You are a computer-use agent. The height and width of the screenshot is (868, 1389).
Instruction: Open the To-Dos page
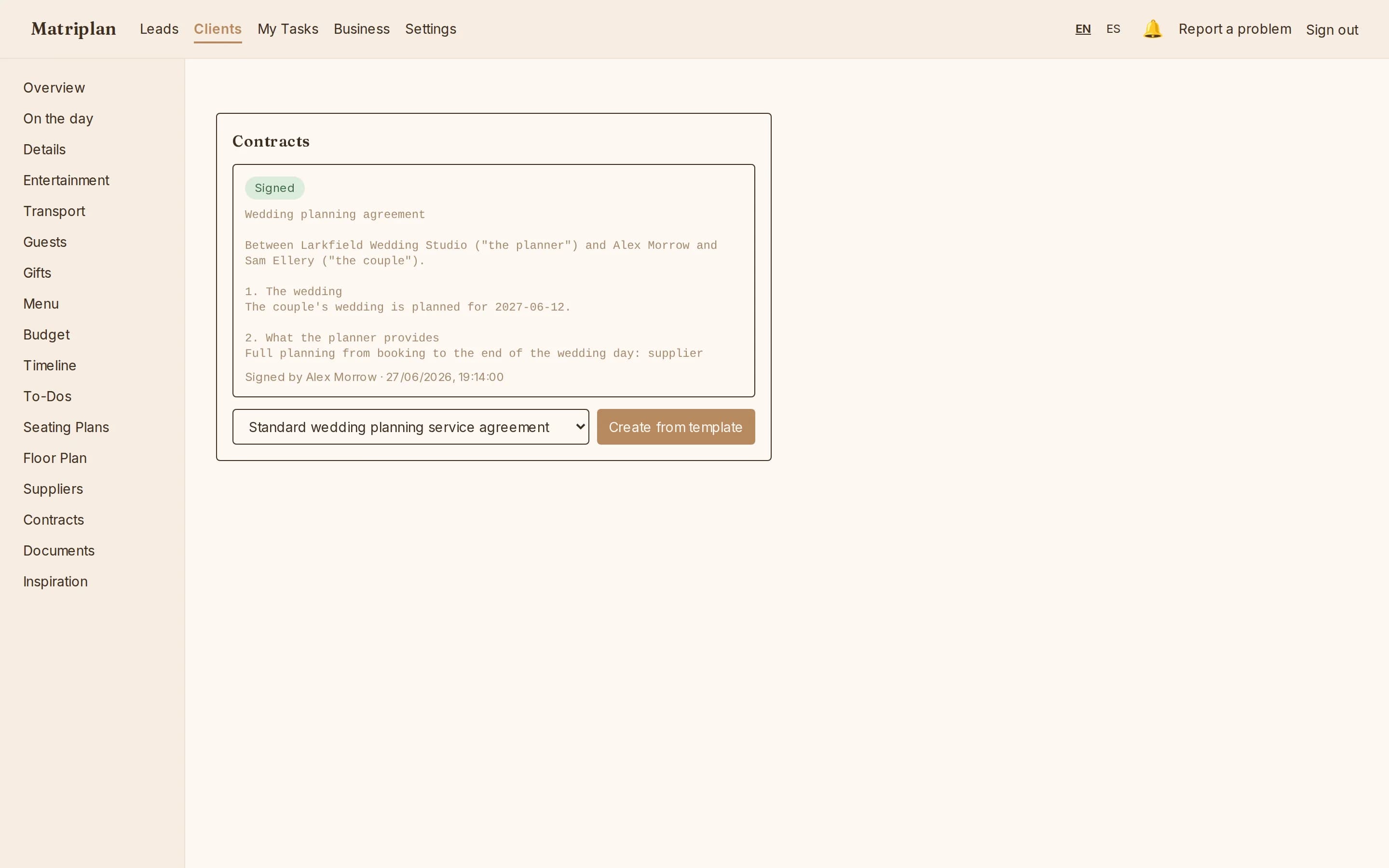(47, 397)
